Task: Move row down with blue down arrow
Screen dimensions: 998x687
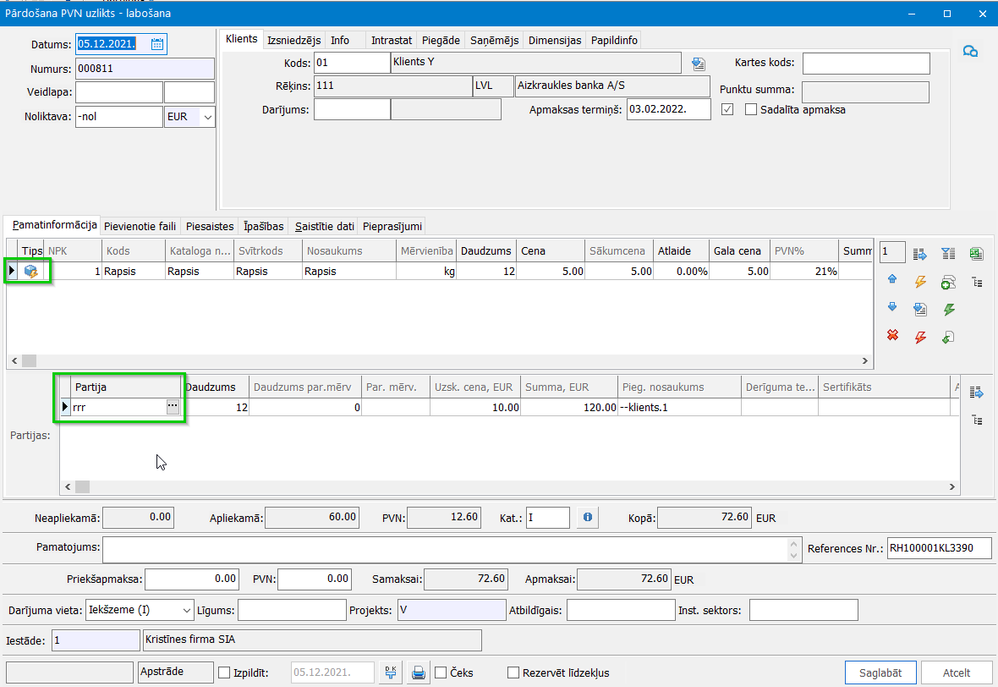Action: click(x=892, y=308)
